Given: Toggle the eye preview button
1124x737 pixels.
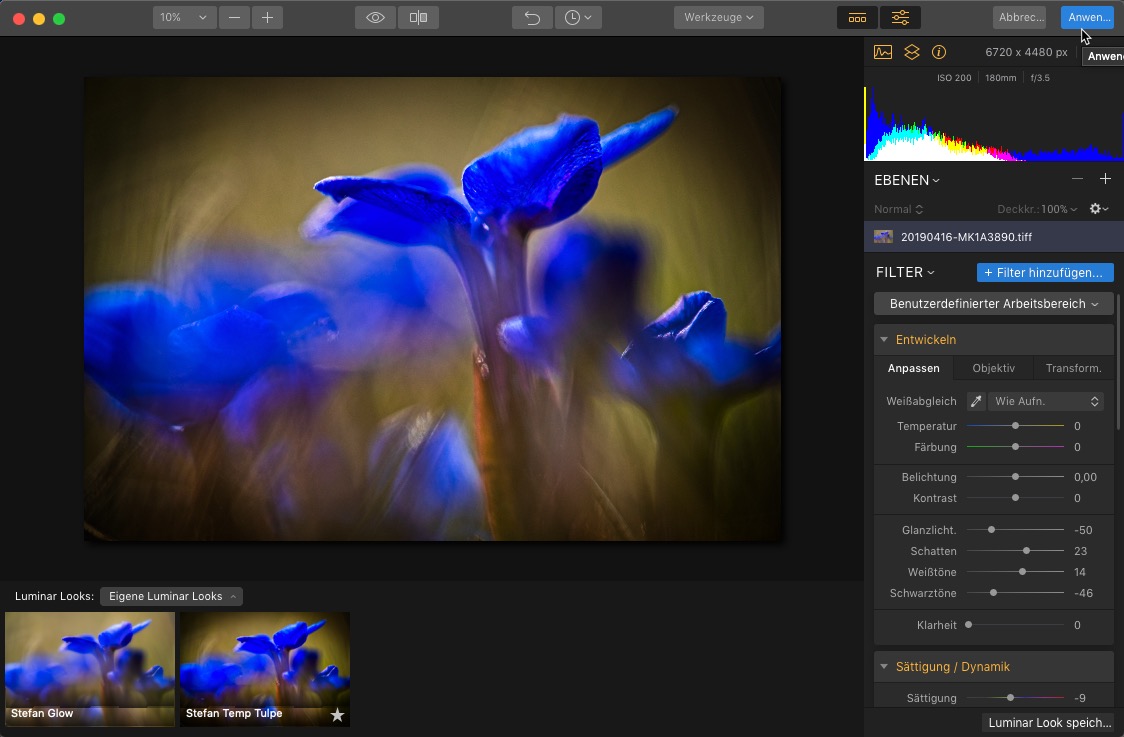Looking at the screenshot, I should [375, 18].
